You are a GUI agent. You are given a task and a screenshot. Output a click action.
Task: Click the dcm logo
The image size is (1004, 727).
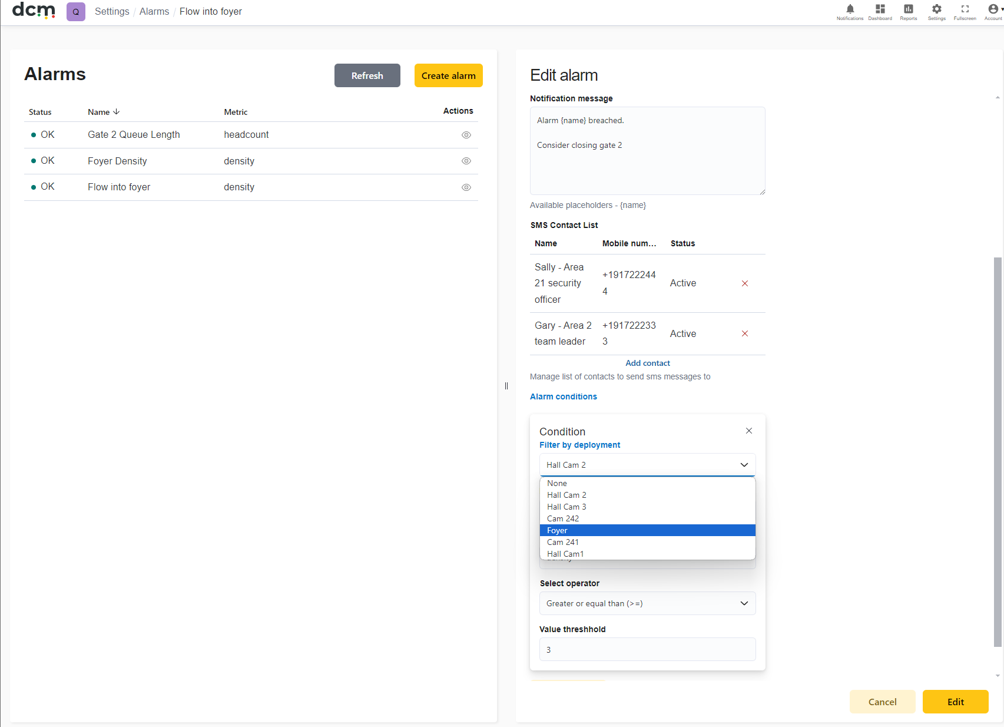[x=33, y=10]
